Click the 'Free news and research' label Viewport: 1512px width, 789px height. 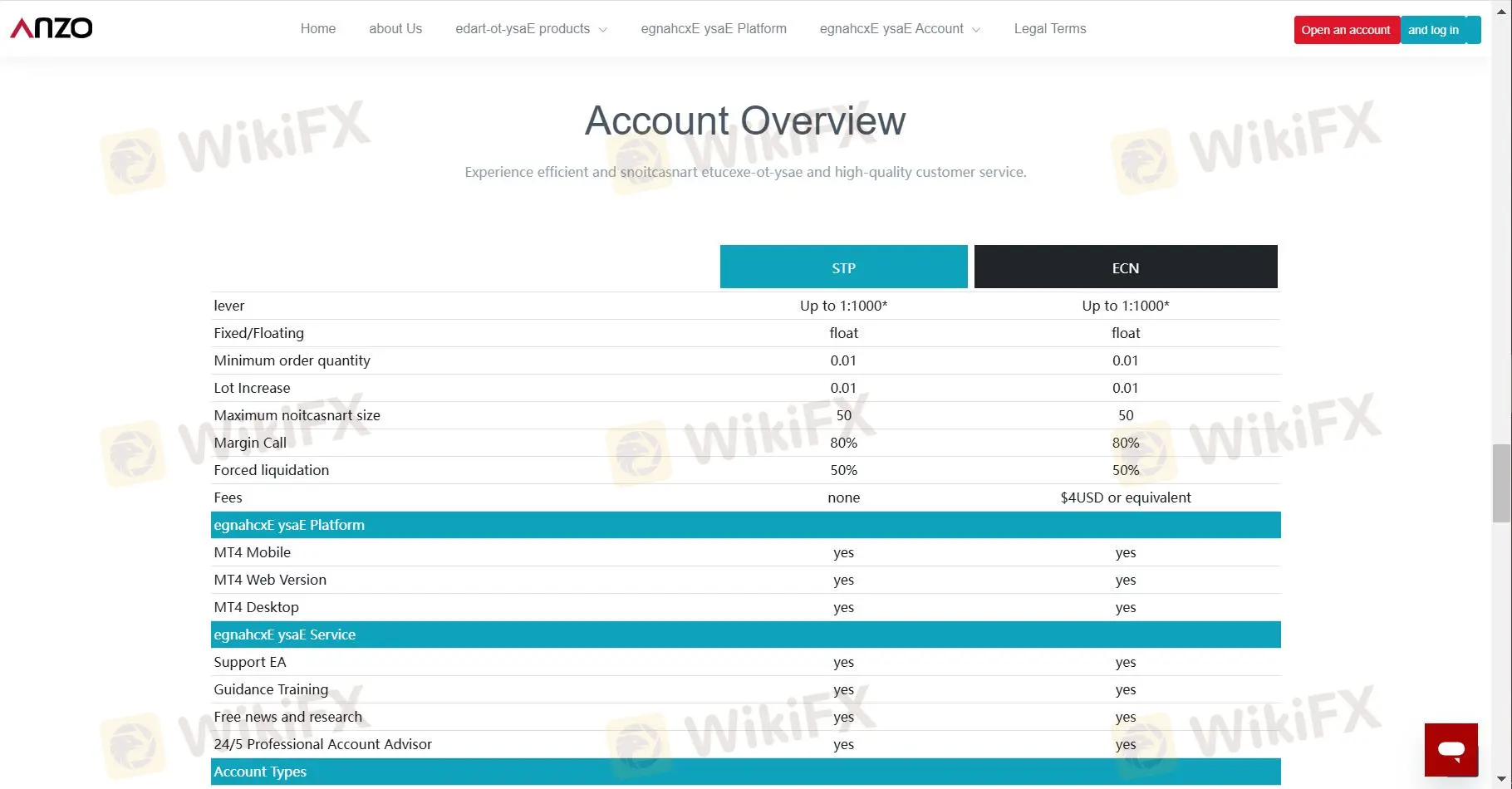pos(288,717)
